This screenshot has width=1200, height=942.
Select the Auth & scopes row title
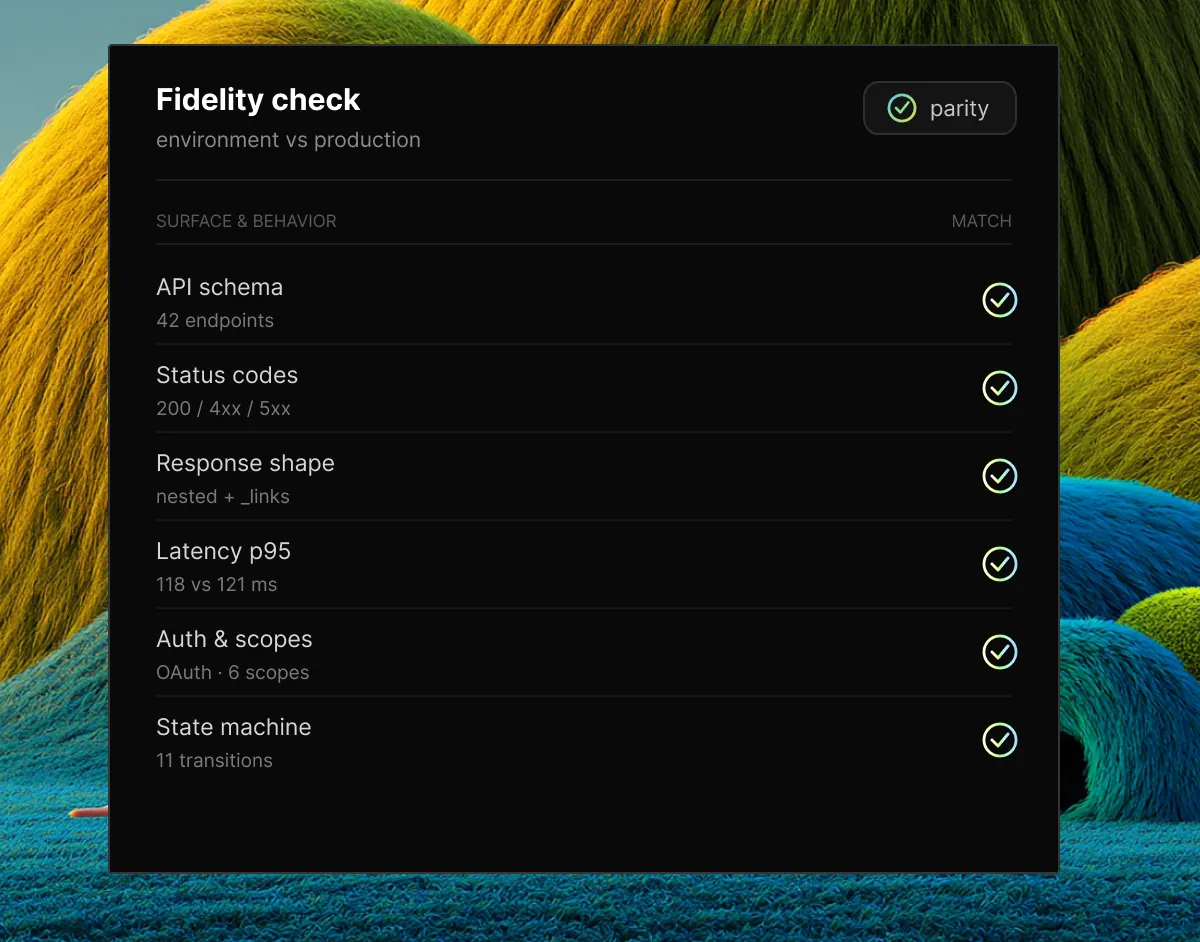tap(234, 639)
